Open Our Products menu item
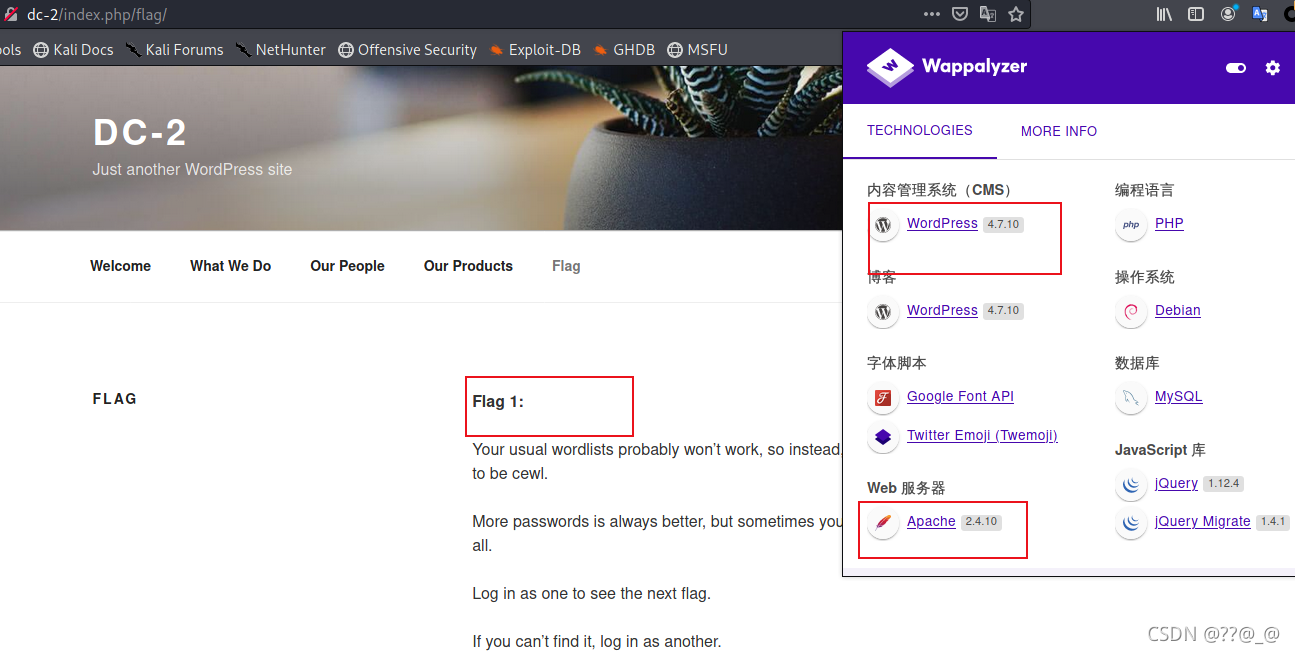The width and height of the screenshot is (1295, 654). 468,266
